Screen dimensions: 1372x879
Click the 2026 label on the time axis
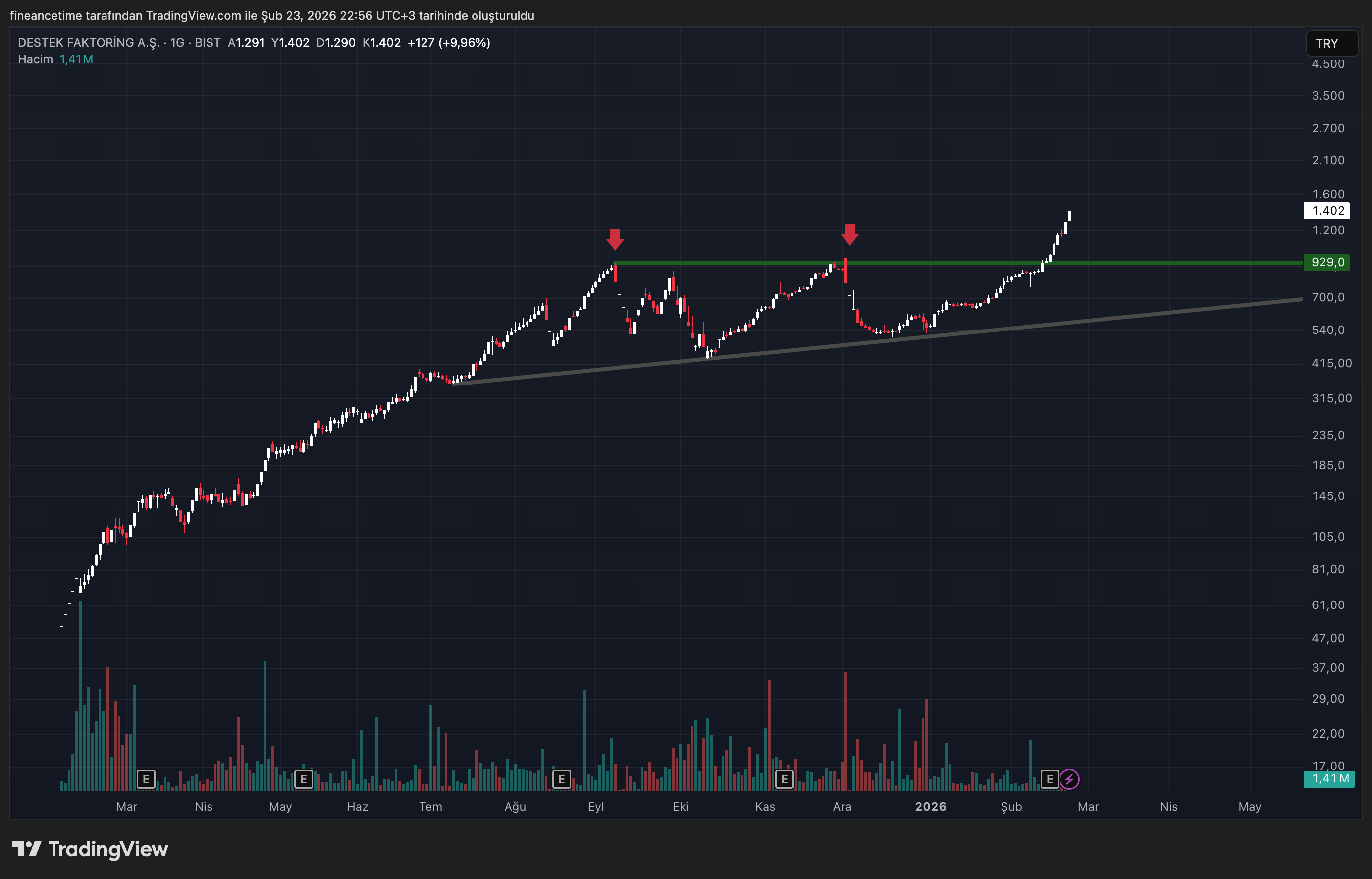931,807
